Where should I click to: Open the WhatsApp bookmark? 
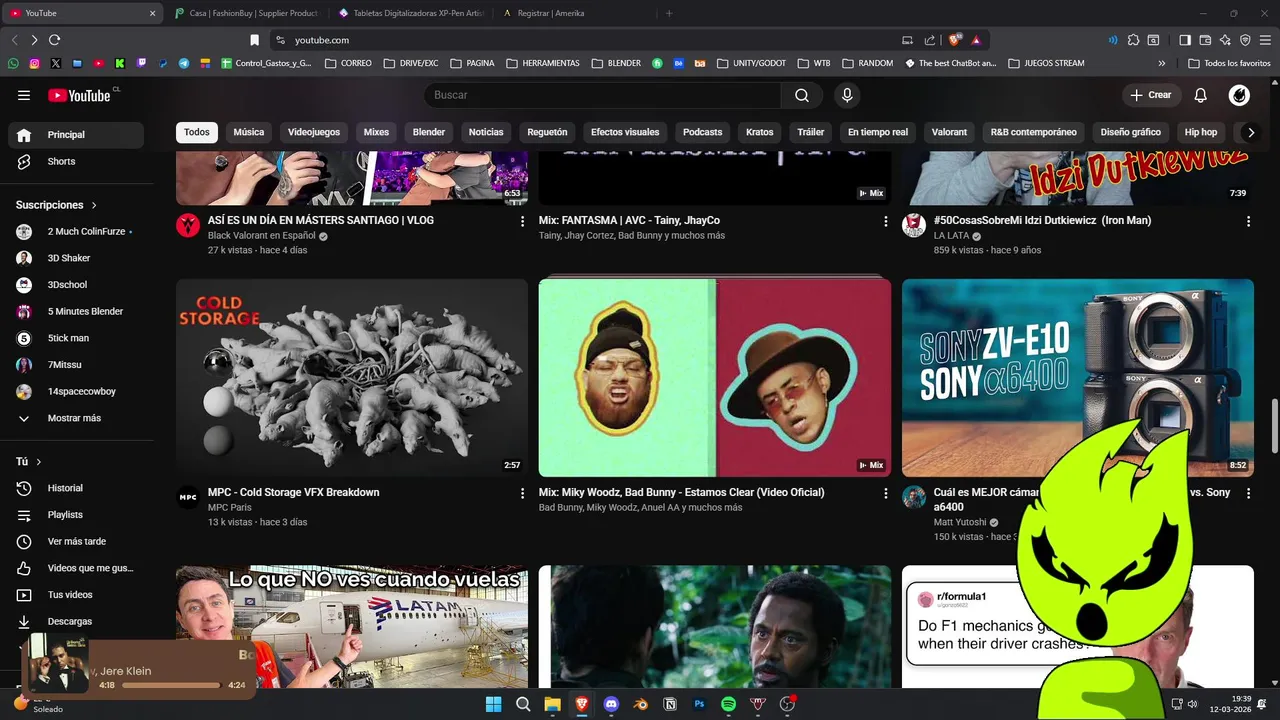(13, 63)
